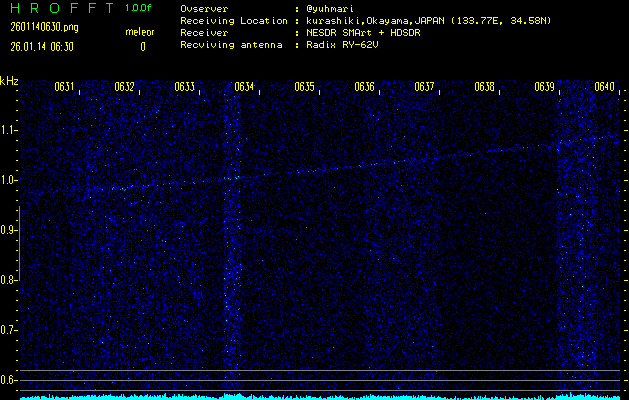Click the 0631 time marker
The height and width of the screenshot is (400, 629).
(64, 87)
